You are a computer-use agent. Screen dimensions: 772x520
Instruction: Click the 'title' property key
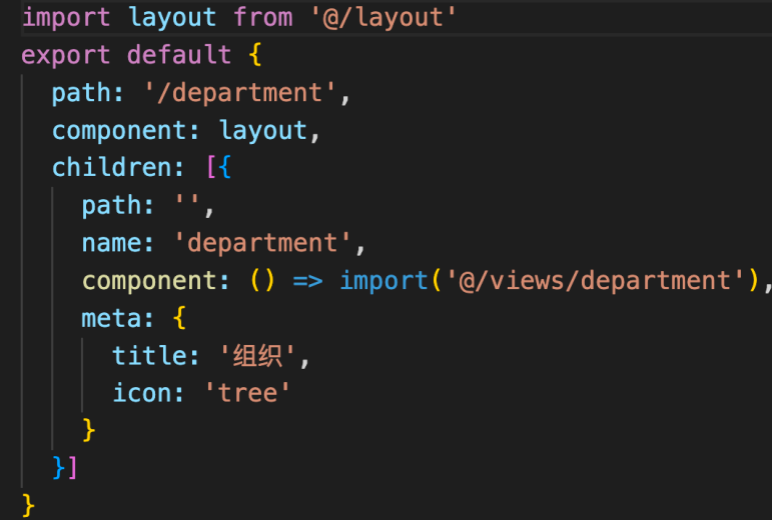pos(149,356)
